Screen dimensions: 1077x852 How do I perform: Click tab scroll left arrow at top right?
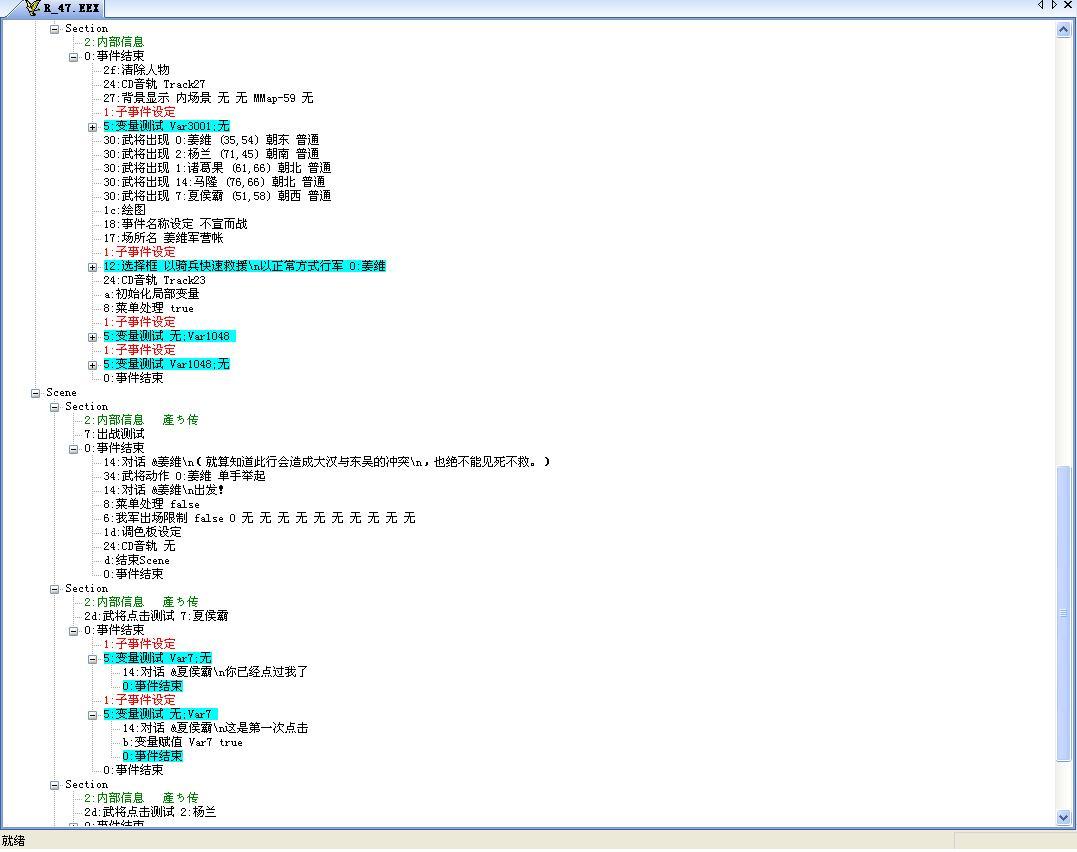(x=1041, y=5)
